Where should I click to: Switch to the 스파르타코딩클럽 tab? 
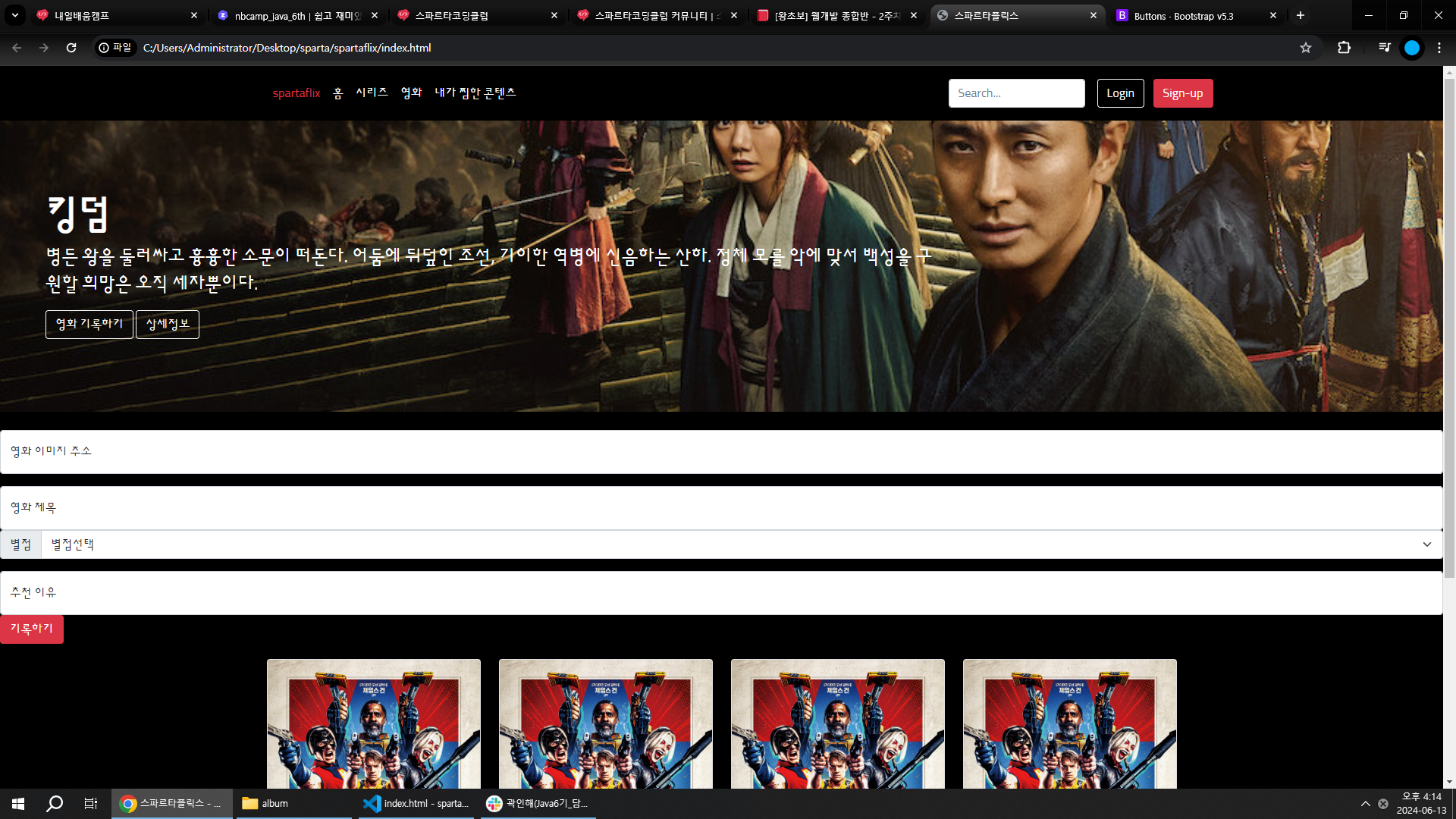pyautogui.click(x=476, y=15)
